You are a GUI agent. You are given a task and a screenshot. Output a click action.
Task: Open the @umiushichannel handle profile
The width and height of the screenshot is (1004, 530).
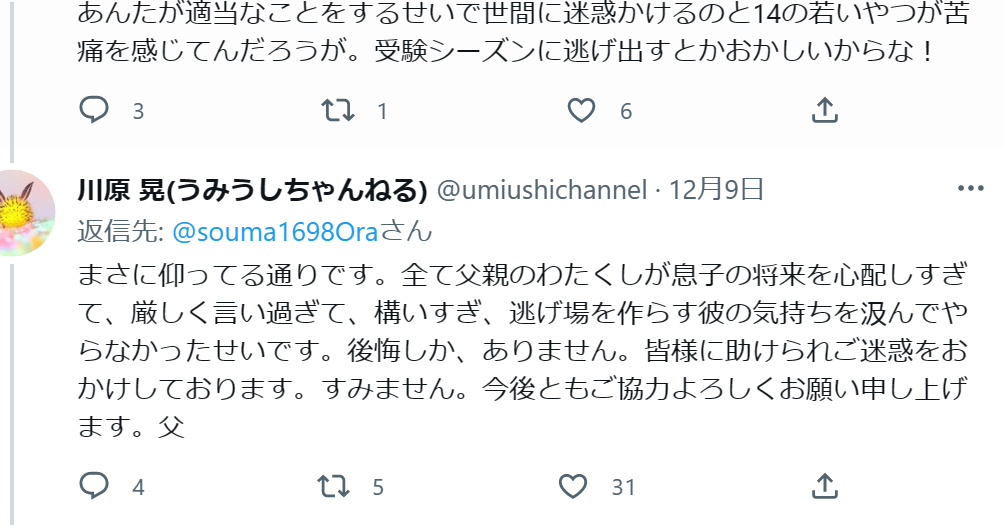(542, 189)
